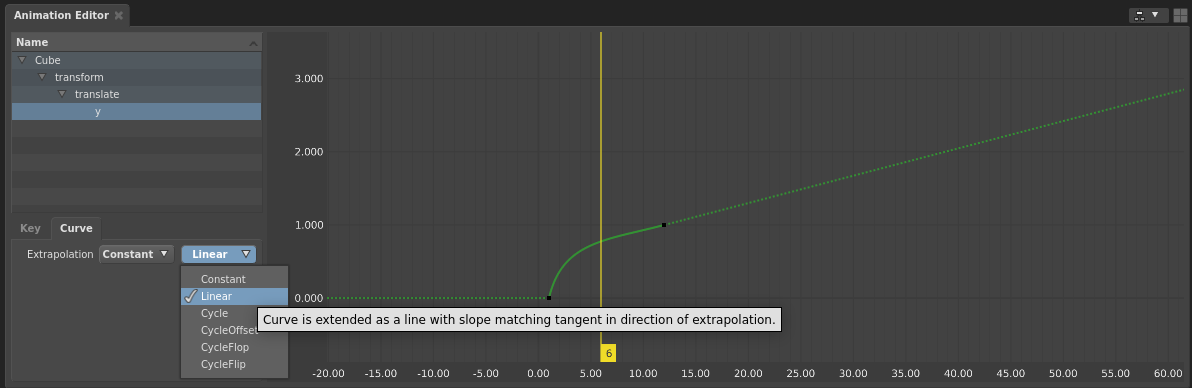This screenshot has height=388, width=1192.
Task: Collapse the Cube tree node
Action: tap(22, 60)
